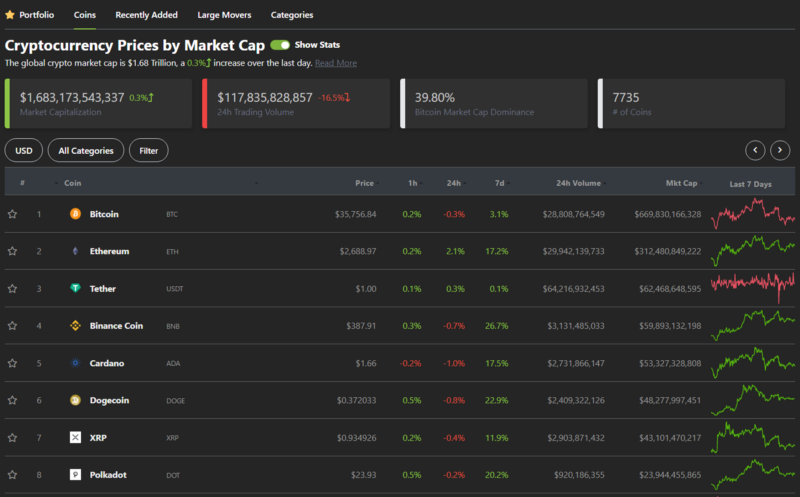
Task: Add Cardano to favorites via star
Action: click(x=12, y=363)
